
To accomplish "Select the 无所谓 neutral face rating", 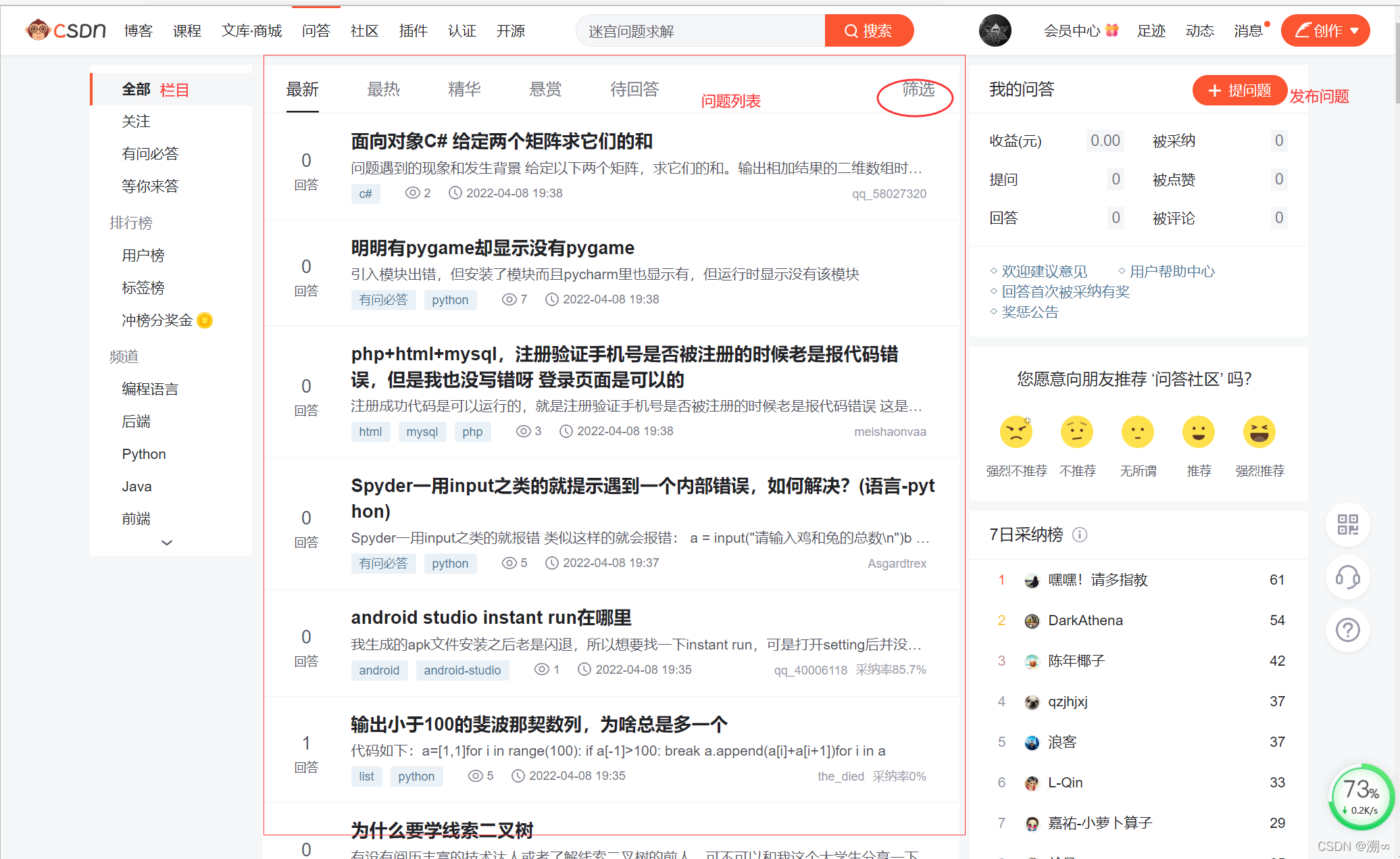I will point(1137,432).
